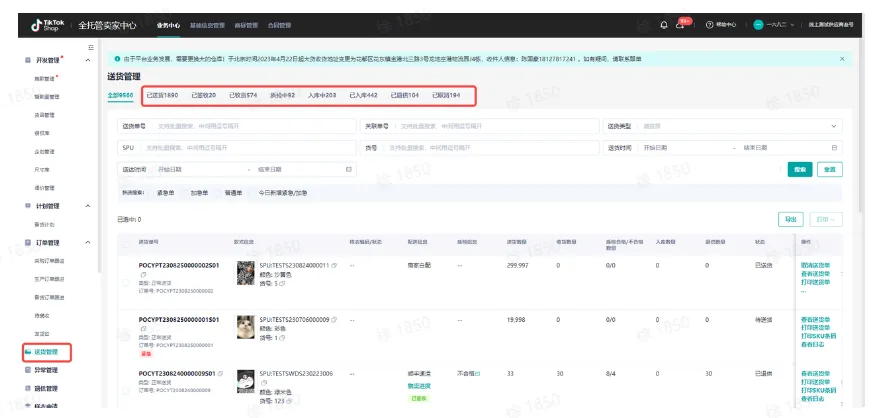
Task: Toggle select-all checkbox in table header
Action: (125, 243)
